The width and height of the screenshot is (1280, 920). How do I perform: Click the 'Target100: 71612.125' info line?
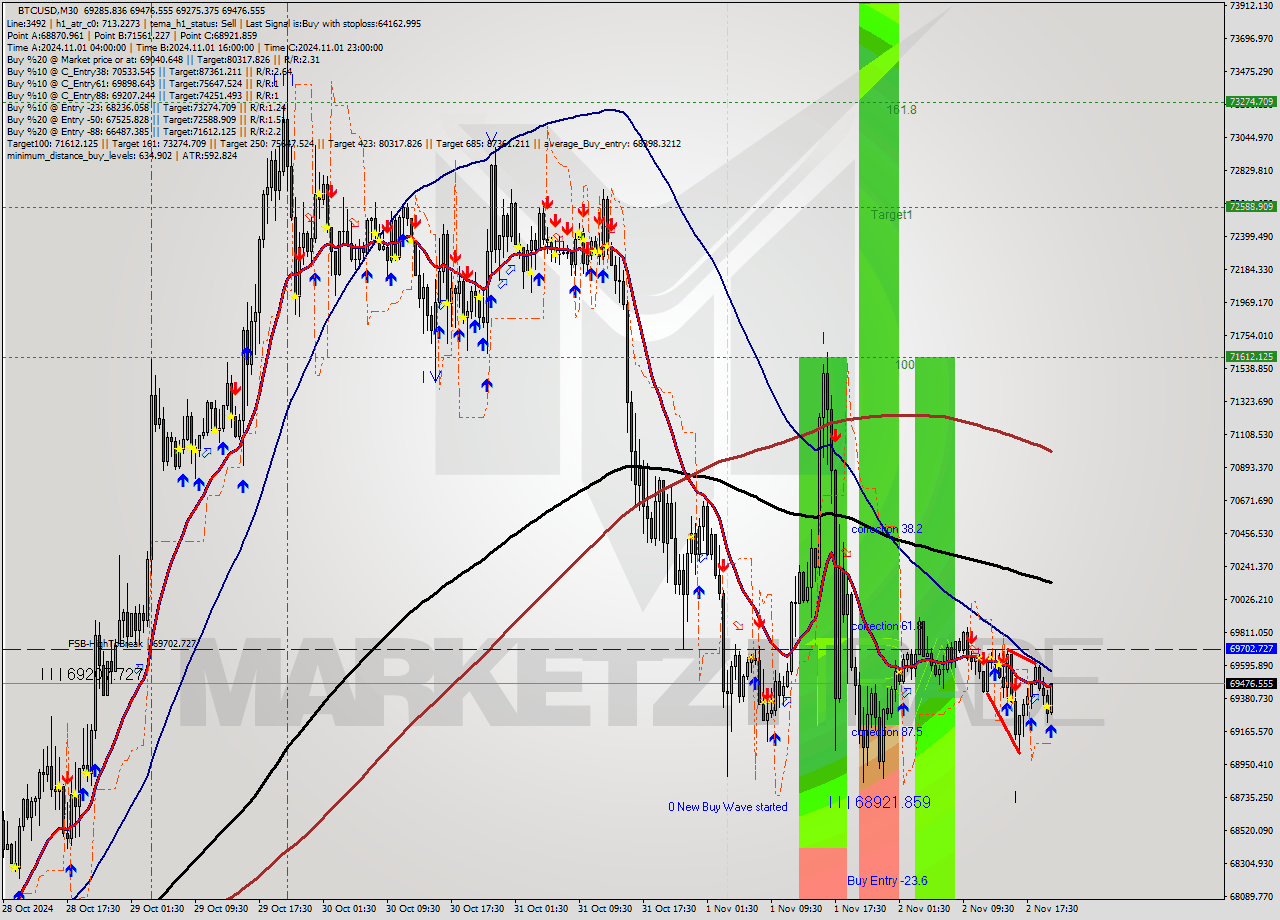[344, 143]
